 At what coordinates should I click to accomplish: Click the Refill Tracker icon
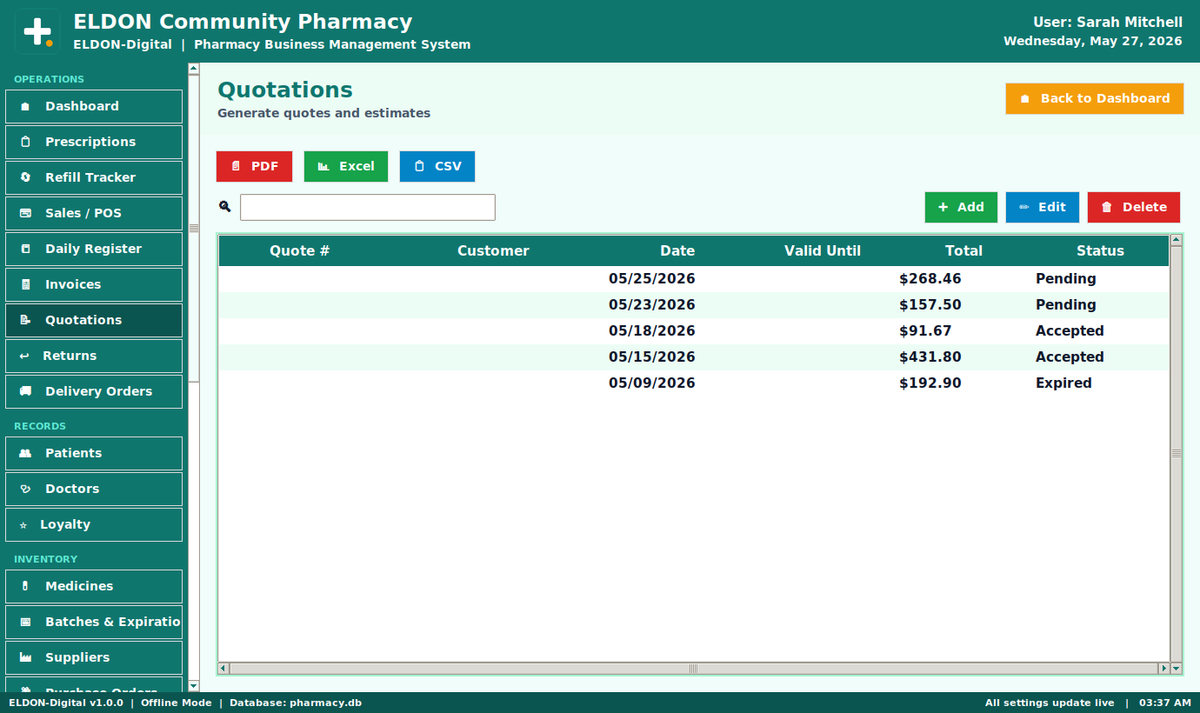coord(25,178)
